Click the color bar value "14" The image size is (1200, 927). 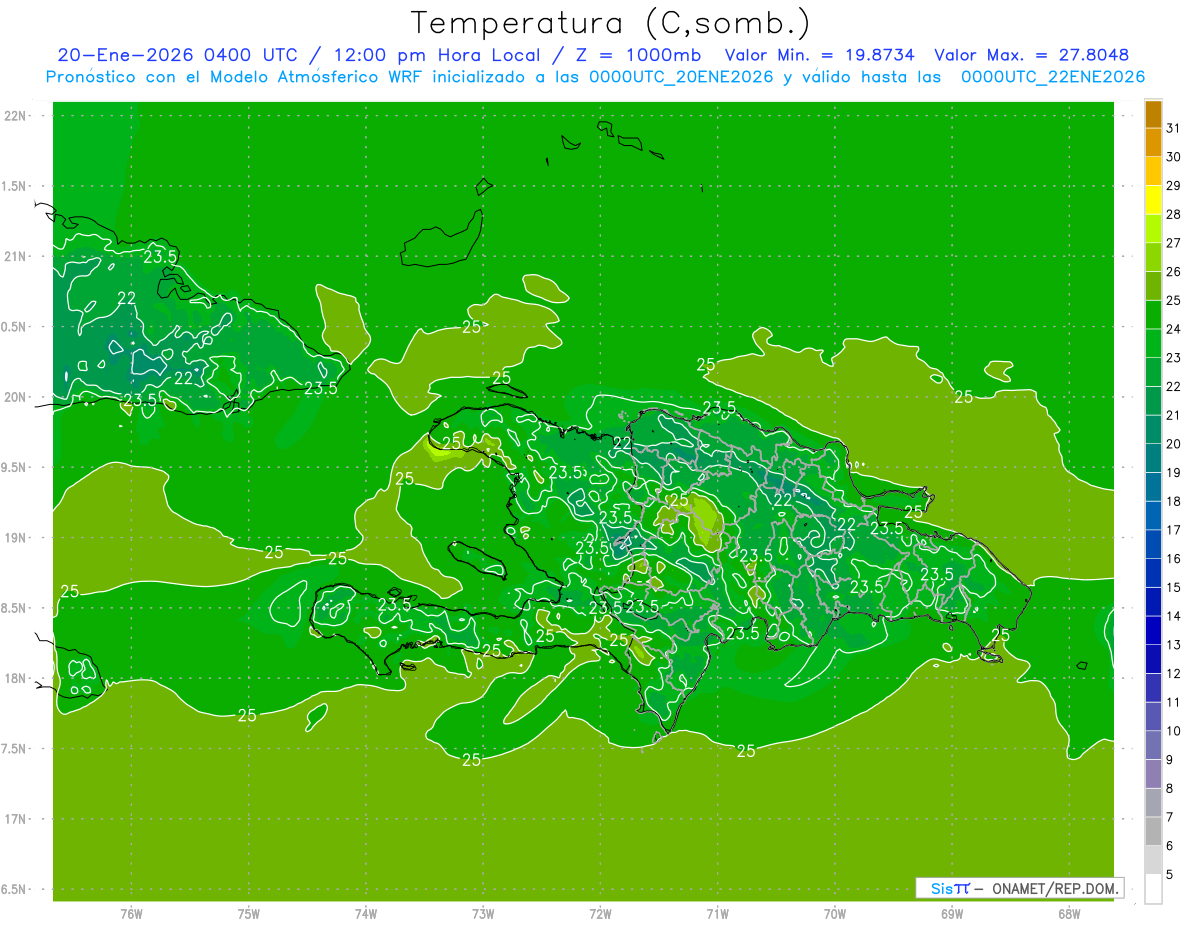click(x=1173, y=616)
